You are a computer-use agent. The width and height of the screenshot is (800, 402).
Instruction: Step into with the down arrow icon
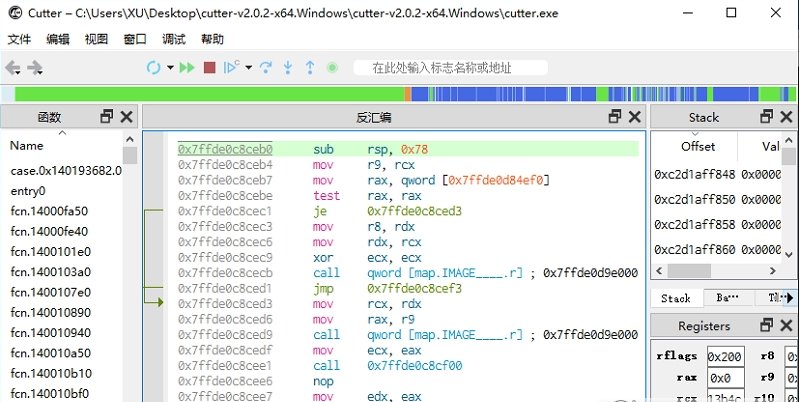(288, 67)
